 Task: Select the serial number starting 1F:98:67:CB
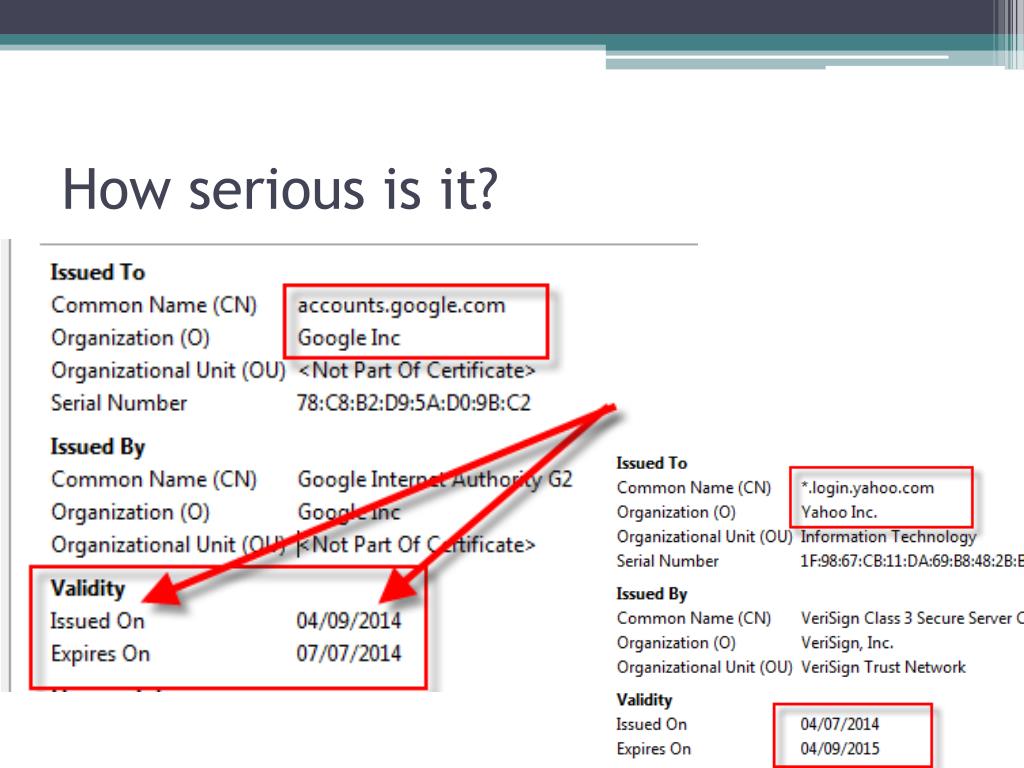912,561
